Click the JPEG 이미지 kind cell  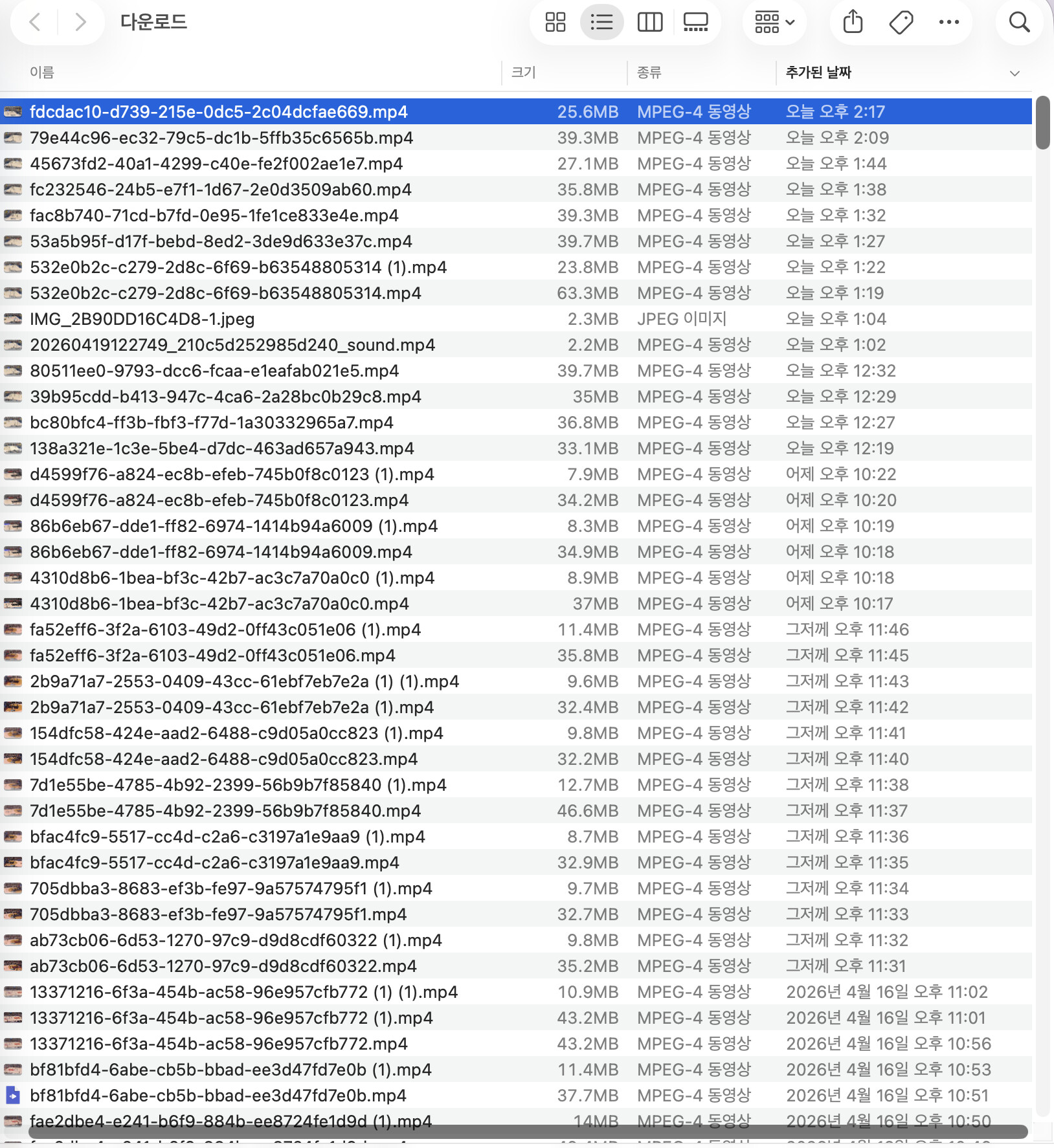(x=682, y=319)
